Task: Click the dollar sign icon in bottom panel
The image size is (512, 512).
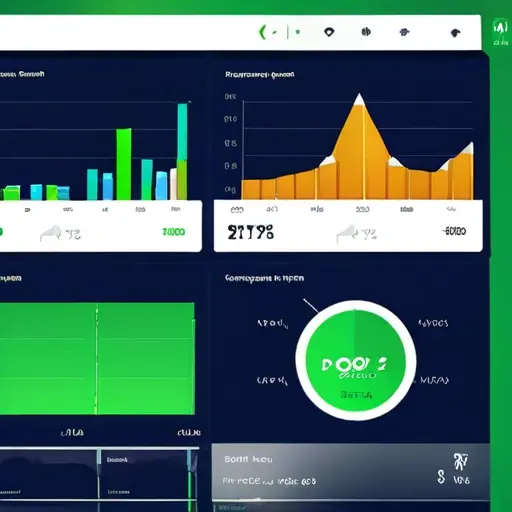Action: (x=441, y=477)
